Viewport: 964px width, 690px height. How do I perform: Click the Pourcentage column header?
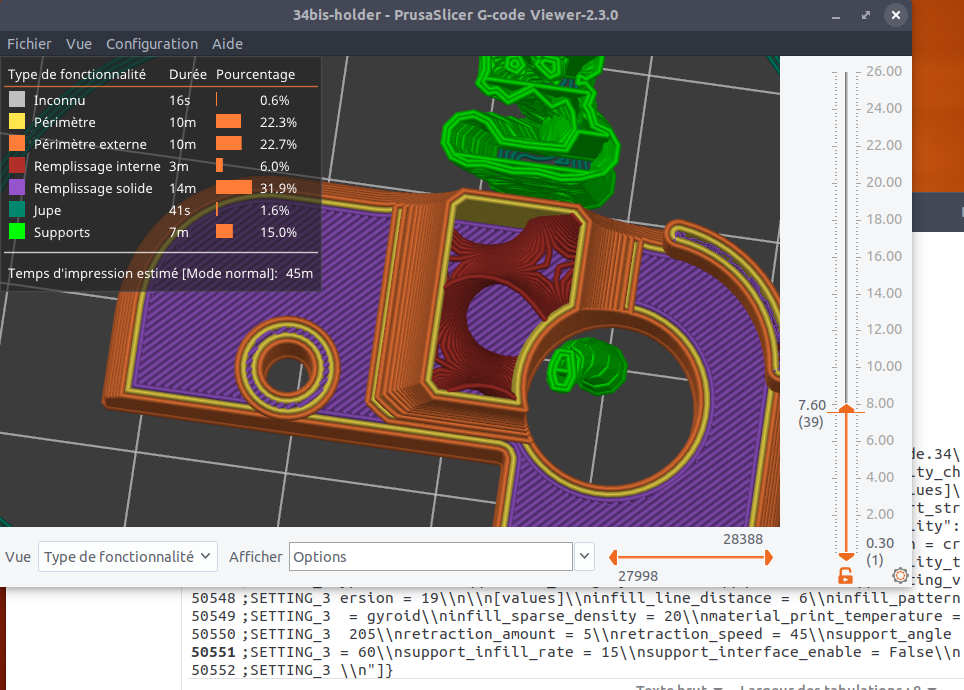tap(255, 74)
